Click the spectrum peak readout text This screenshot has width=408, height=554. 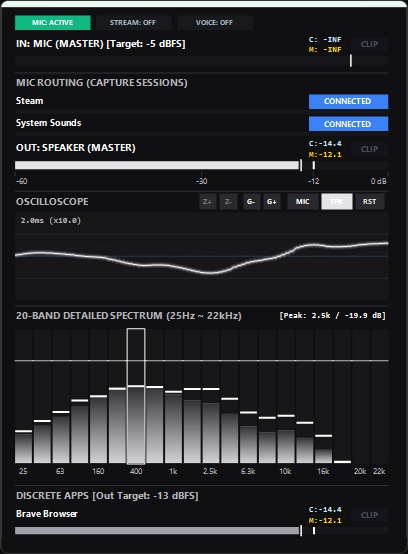click(x=332, y=316)
